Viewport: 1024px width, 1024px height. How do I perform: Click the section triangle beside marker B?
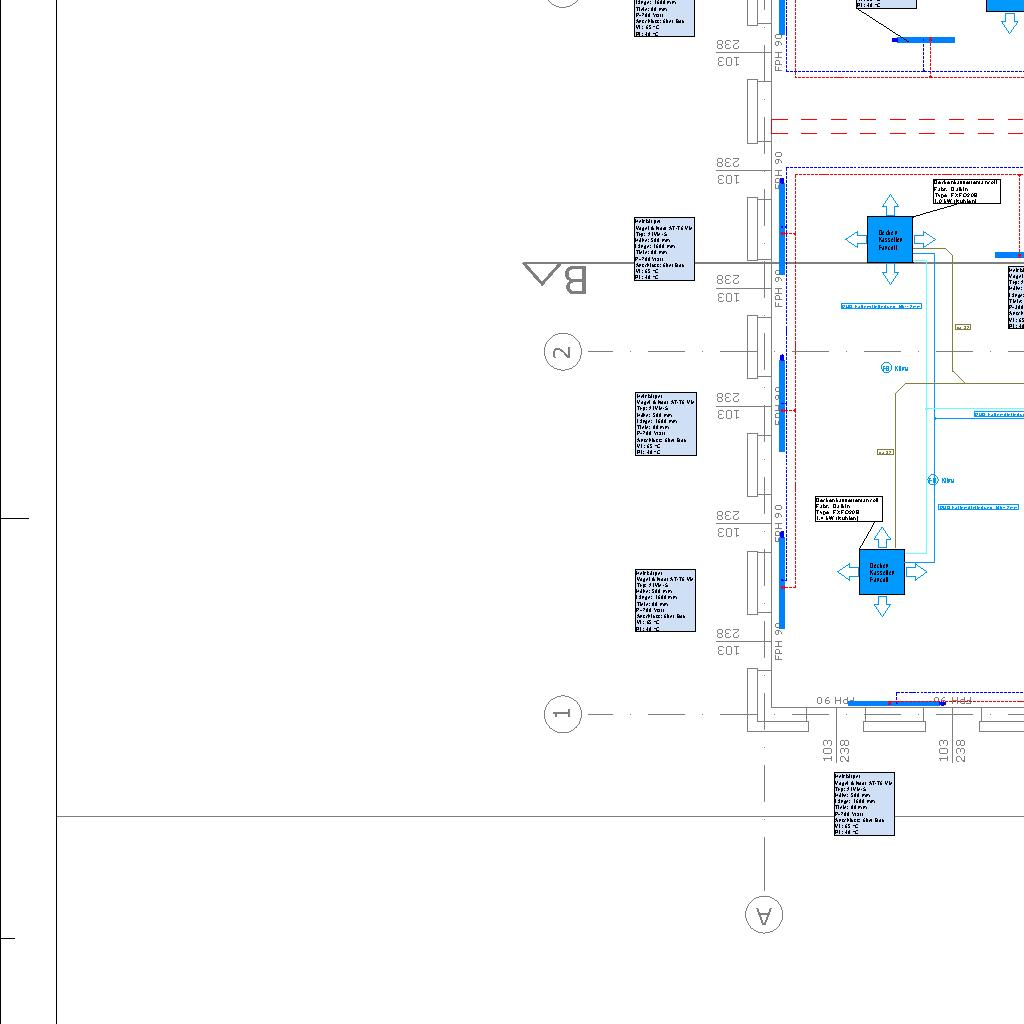541,274
